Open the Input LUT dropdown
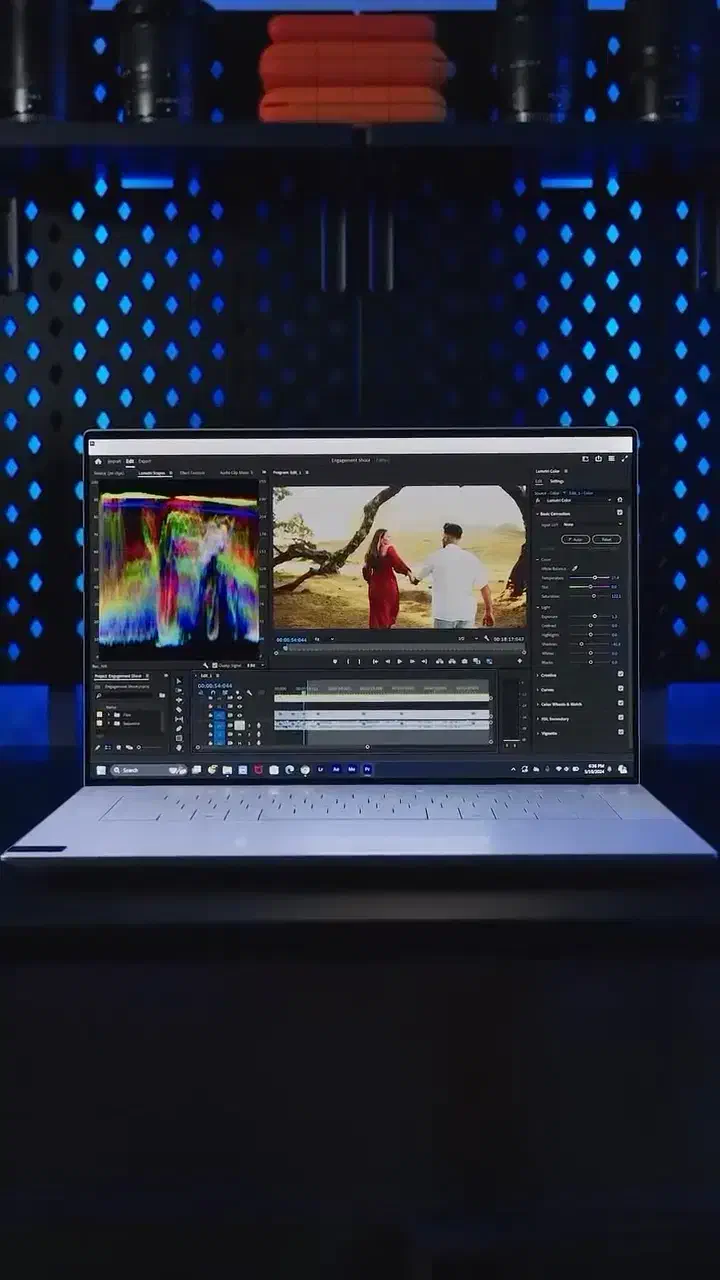720x1280 pixels. click(x=592, y=524)
